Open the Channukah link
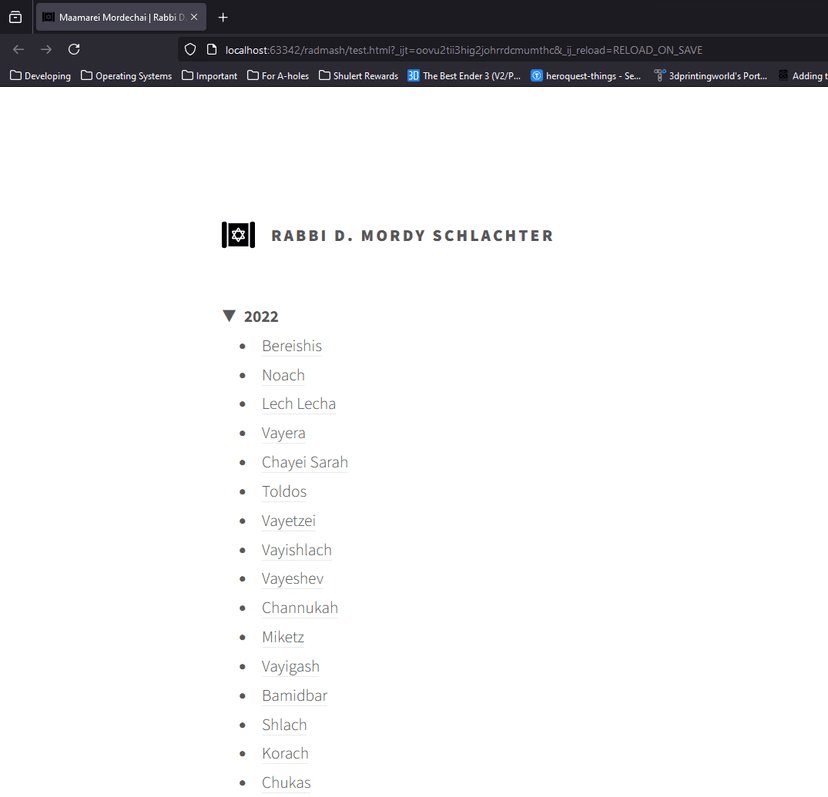The height and width of the screenshot is (797, 828). click(x=299, y=608)
